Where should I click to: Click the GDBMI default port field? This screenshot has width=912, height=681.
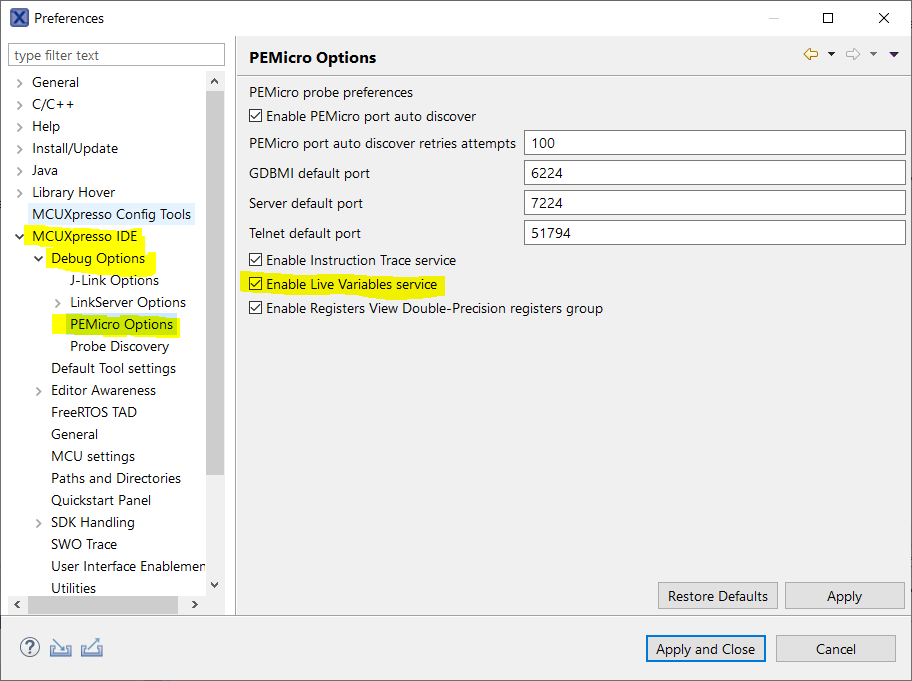pyautogui.click(x=714, y=173)
